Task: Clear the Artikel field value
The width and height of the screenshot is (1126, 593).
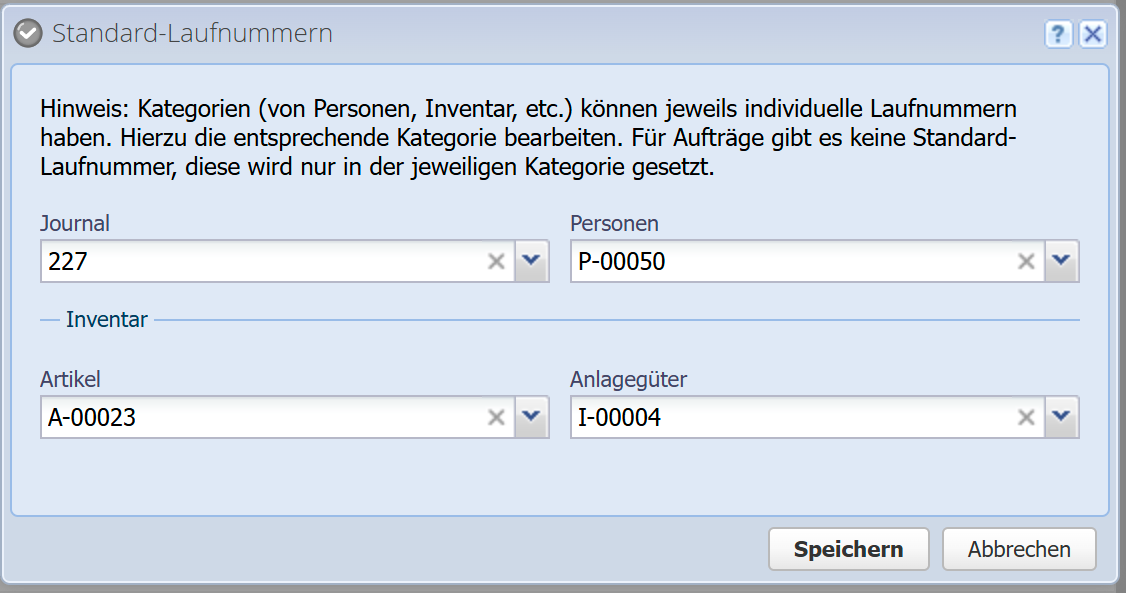Action: click(496, 418)
